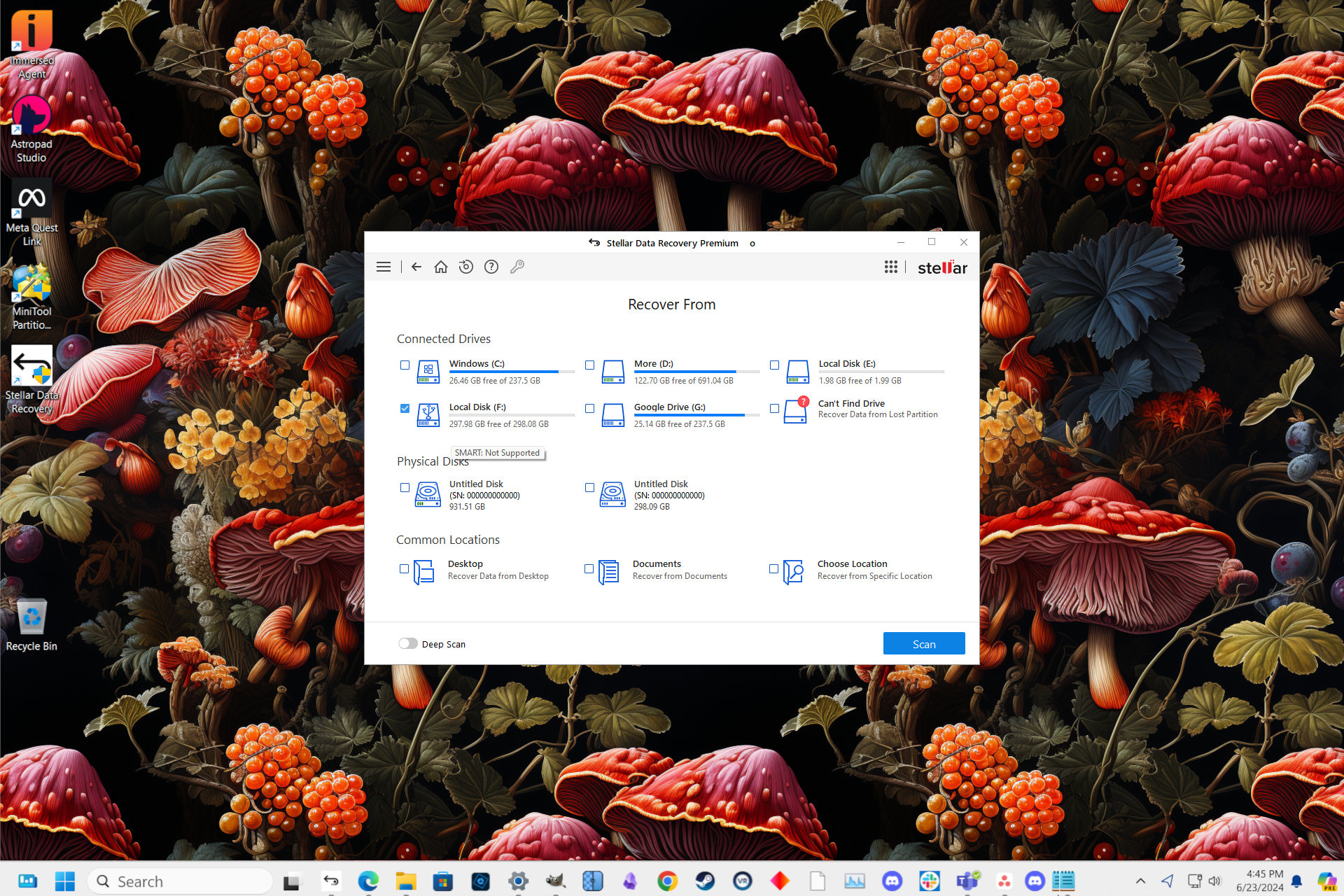The height and width of the screenshot is (896, 1344).
Task: Expand the Connected Drives section
Action: tap(444, 339)
